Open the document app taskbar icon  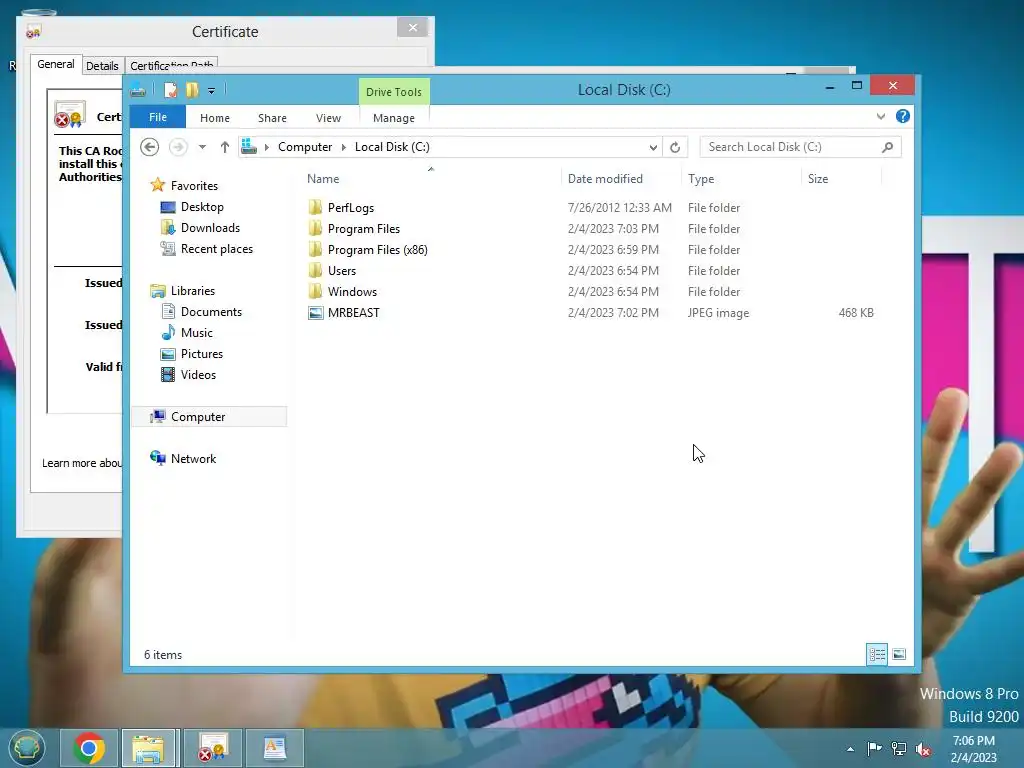point(274,748)
